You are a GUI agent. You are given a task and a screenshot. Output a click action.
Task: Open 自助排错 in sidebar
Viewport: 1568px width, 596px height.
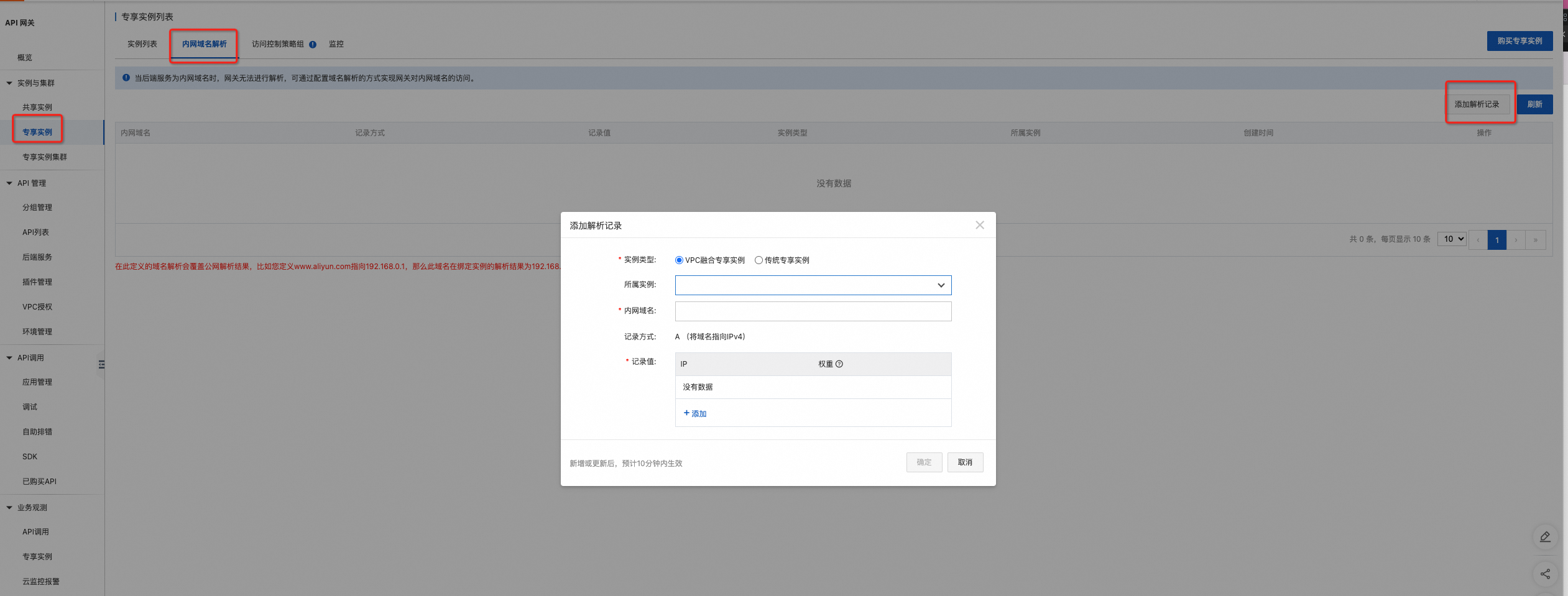coord(37,432)
